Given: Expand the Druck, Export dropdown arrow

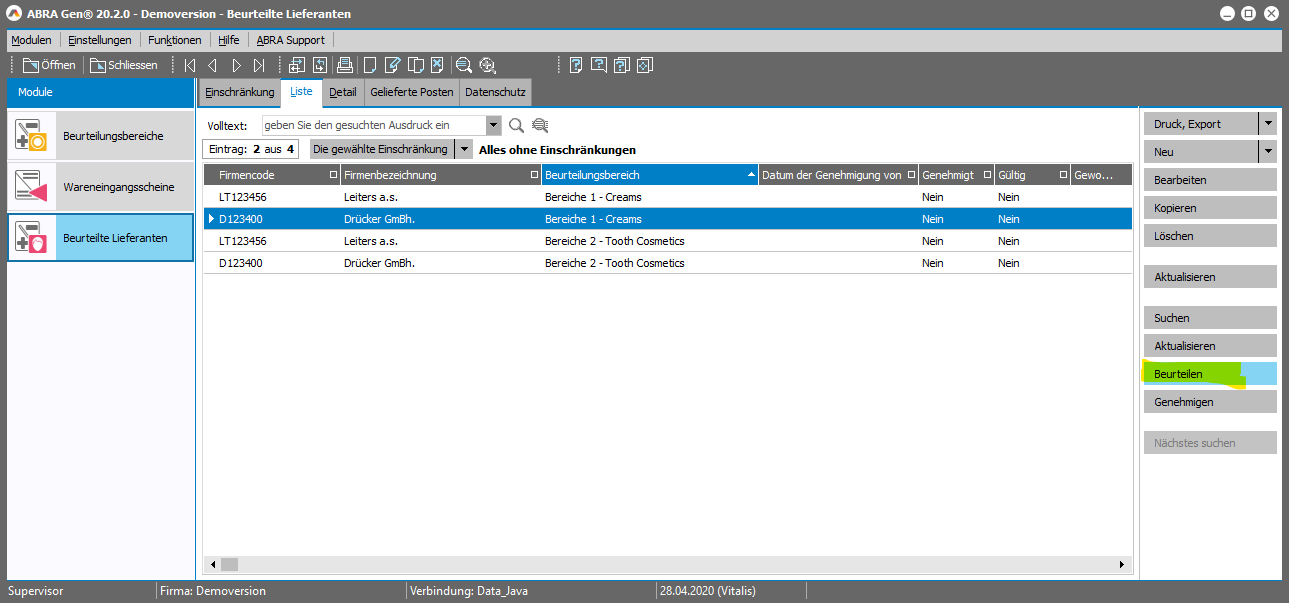Looking at the screenshot, I should 1267,124.
